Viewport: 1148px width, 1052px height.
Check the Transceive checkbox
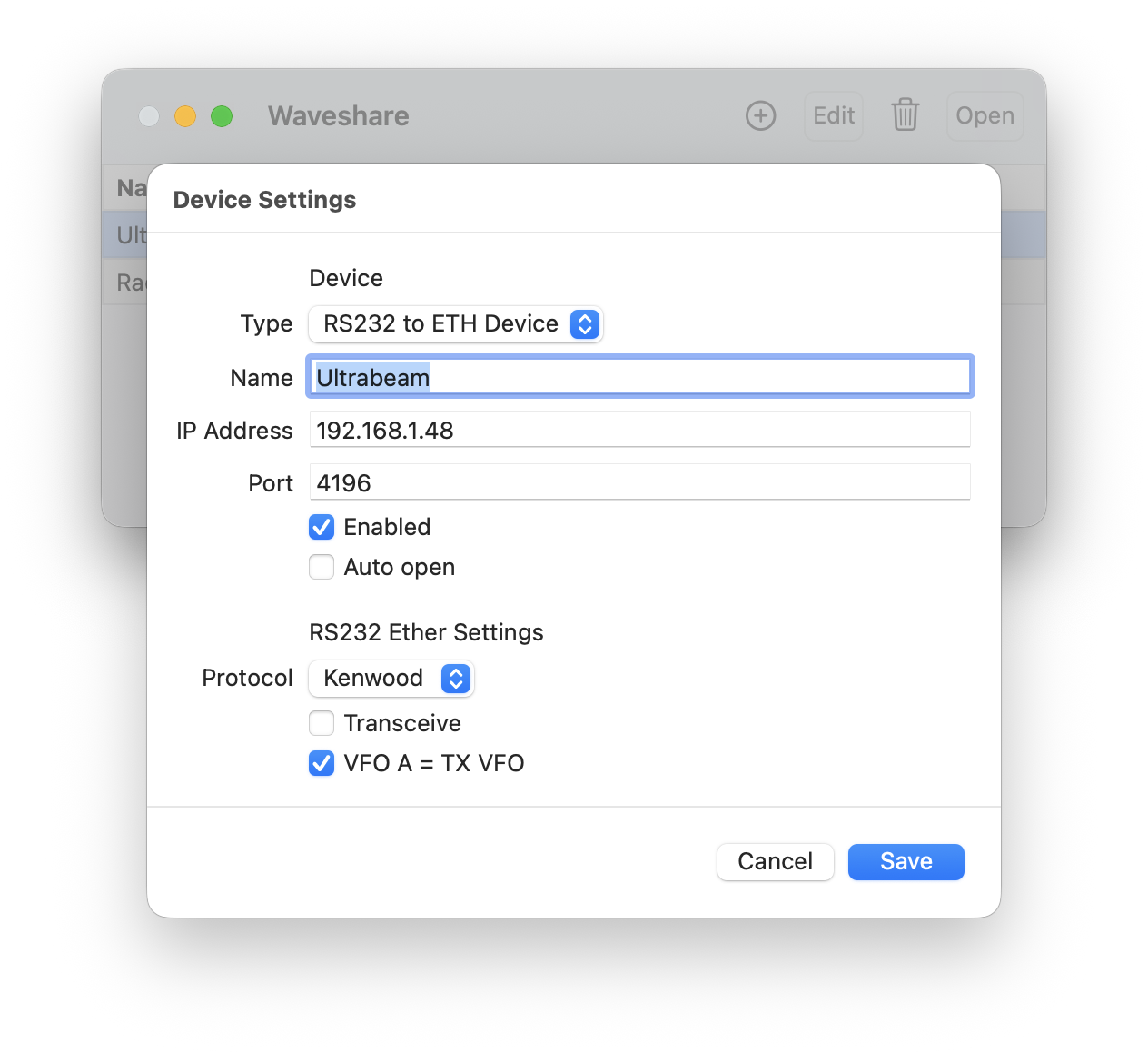[x=322, y=723]
